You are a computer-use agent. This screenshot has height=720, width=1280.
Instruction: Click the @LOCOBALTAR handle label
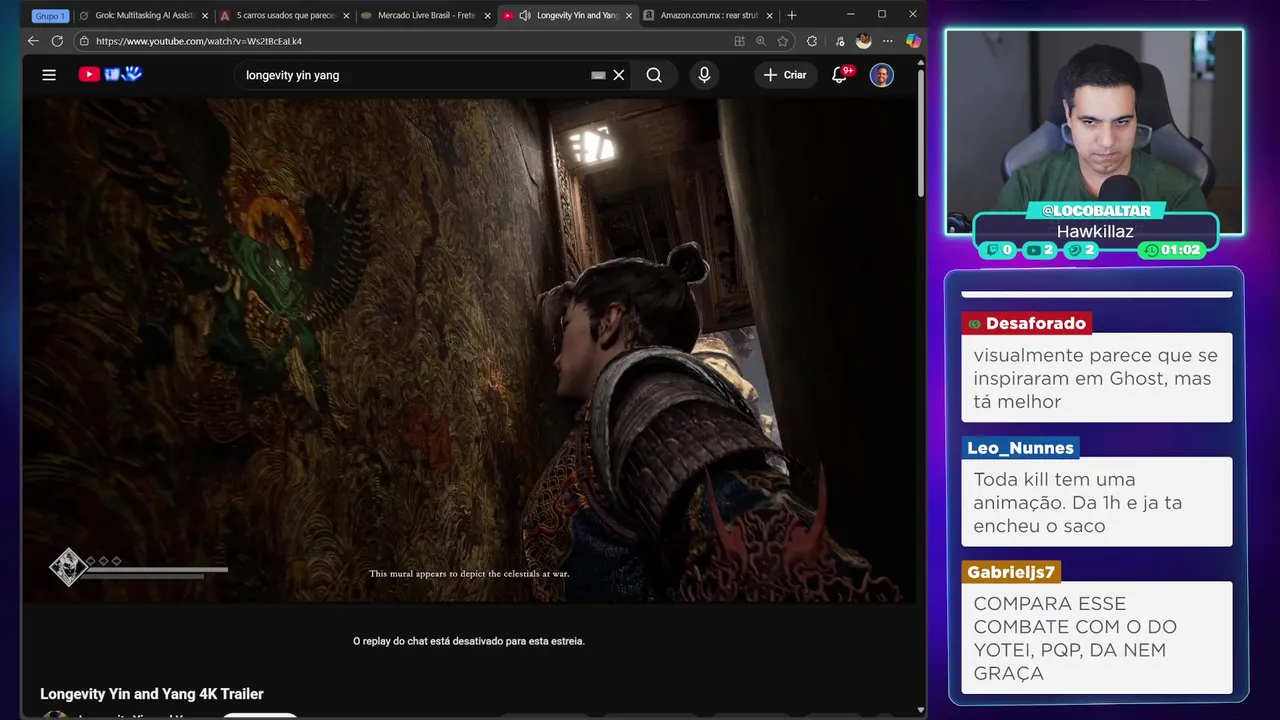click(x=1096, y=211)
